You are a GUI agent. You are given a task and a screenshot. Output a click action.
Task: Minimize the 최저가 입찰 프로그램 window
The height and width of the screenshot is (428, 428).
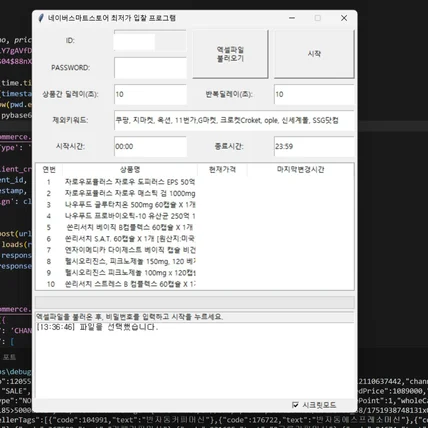292,18
